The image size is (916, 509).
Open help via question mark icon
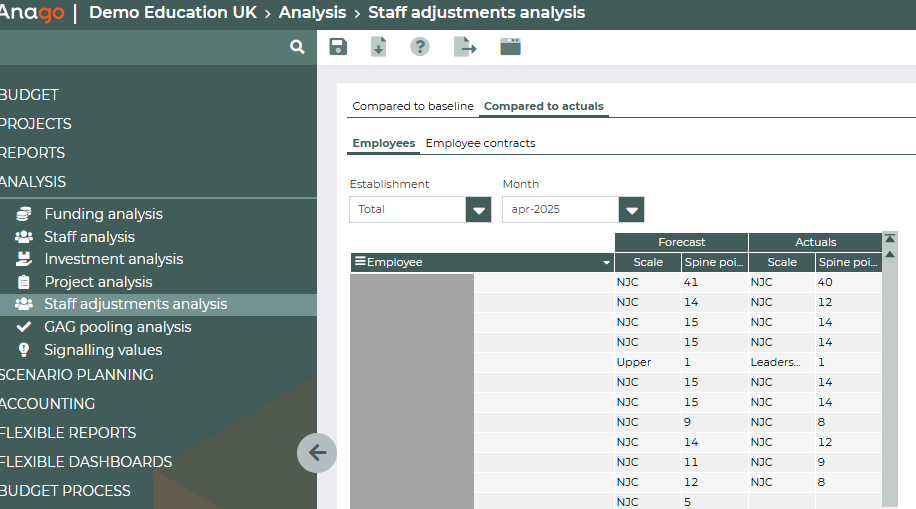[420, 47]
